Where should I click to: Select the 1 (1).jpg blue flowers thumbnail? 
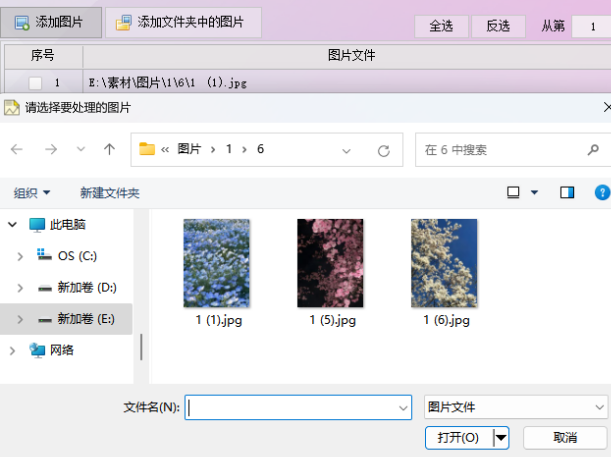217,263
